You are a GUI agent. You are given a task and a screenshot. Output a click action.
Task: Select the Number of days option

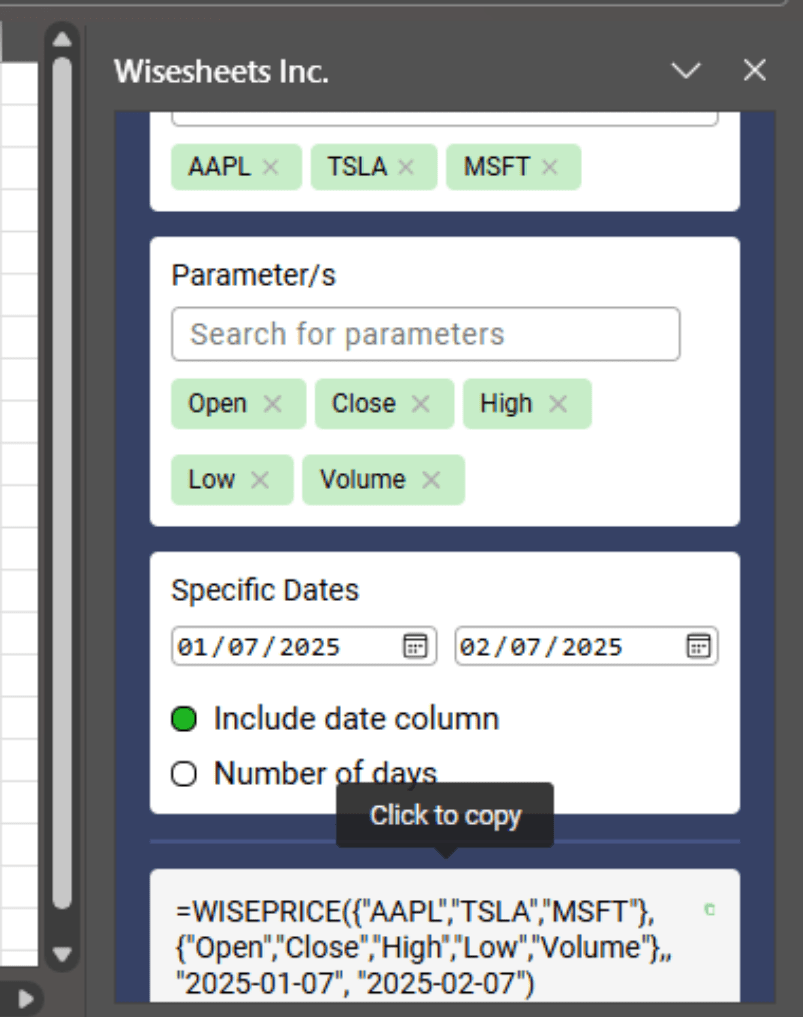point(186,773)
